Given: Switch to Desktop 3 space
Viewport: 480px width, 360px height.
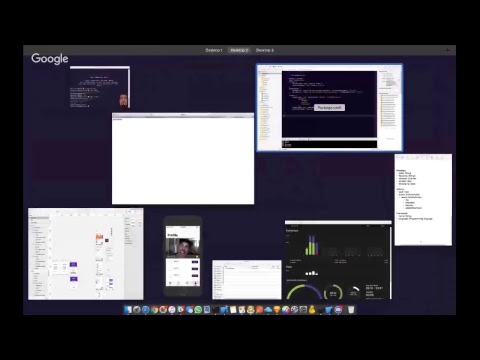Looking at the screenshot, I should click(265, 50).
